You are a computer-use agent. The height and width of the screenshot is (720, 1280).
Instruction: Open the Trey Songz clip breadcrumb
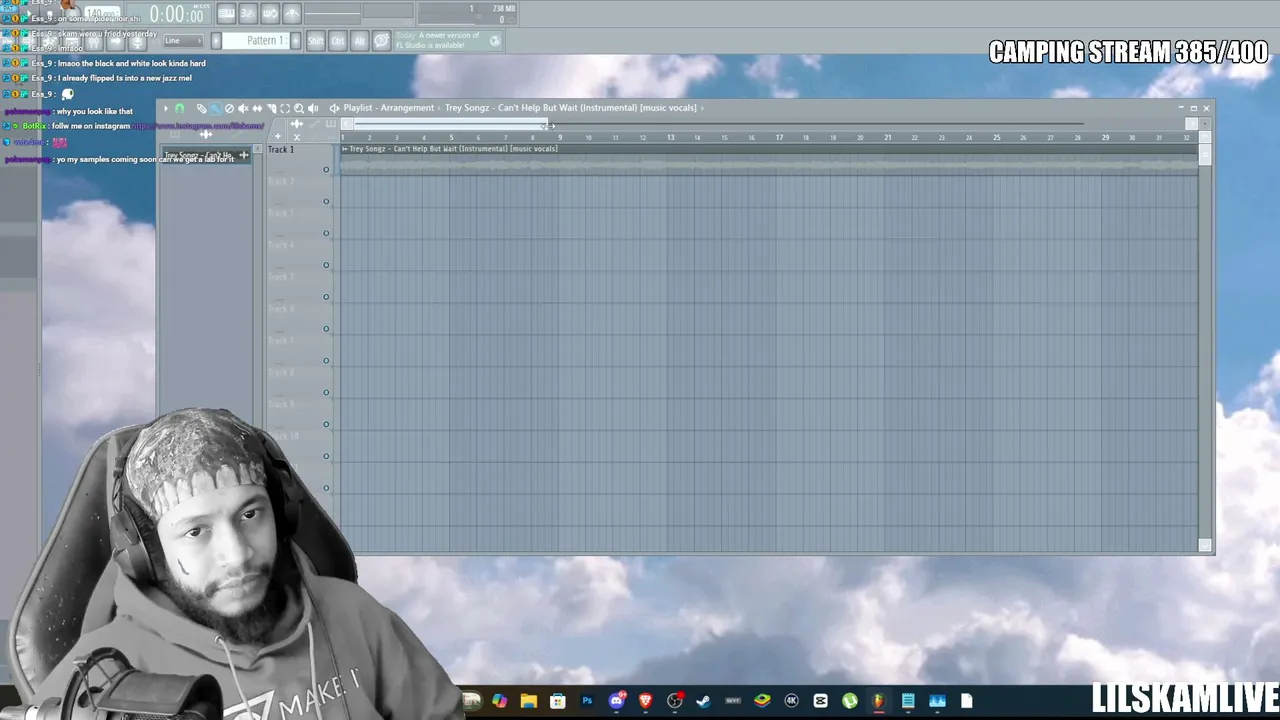(x=571, y=108)
